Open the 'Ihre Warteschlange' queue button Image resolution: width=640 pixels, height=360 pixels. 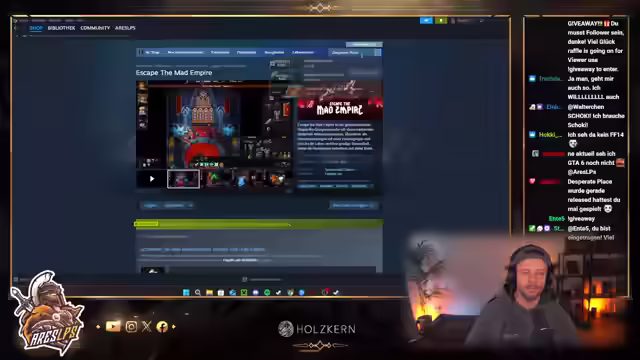click(x=353, y=205)
